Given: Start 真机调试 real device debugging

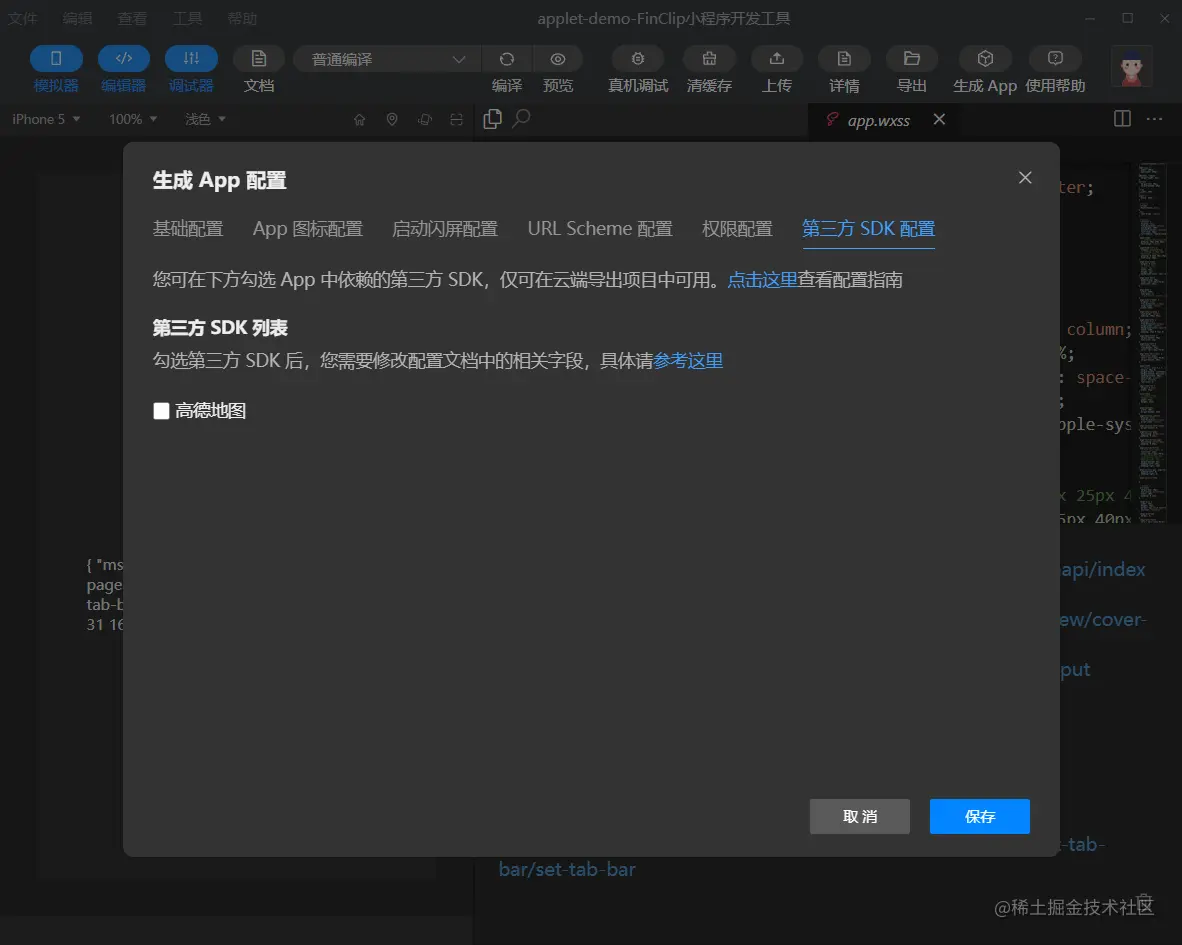Looking at the screenshot, I should 638,59.
